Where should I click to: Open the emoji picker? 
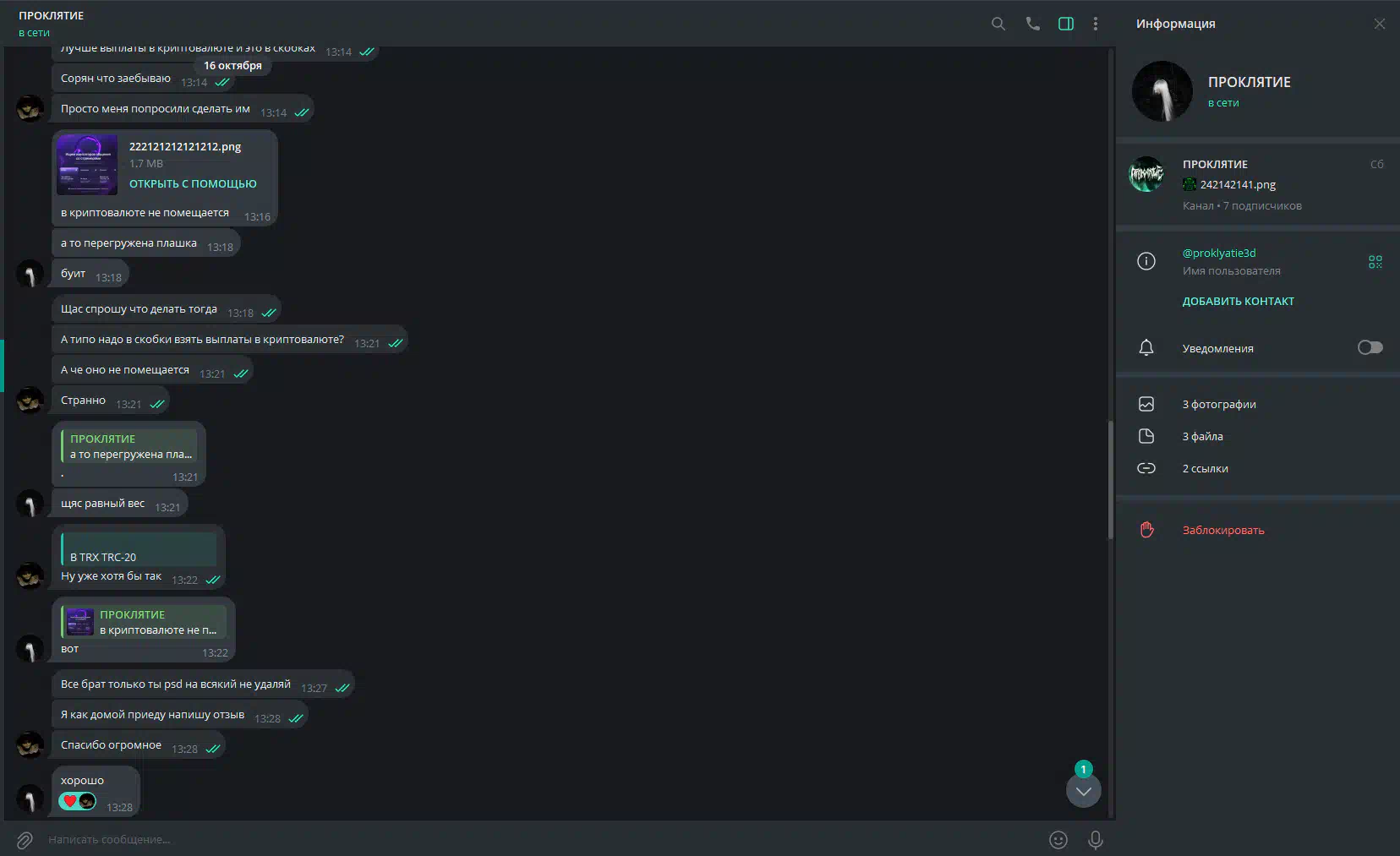[x=1058, y=840]
